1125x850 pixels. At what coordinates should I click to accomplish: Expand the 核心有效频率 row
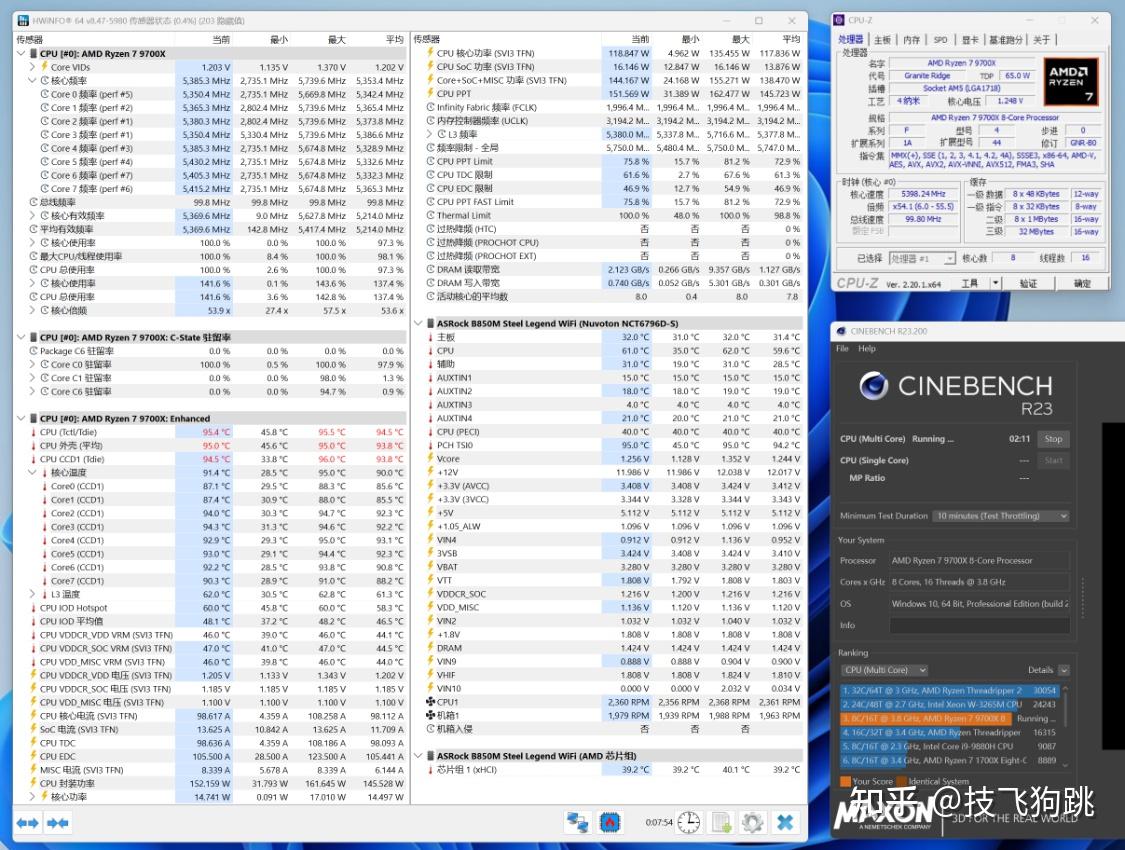point(32,216)
